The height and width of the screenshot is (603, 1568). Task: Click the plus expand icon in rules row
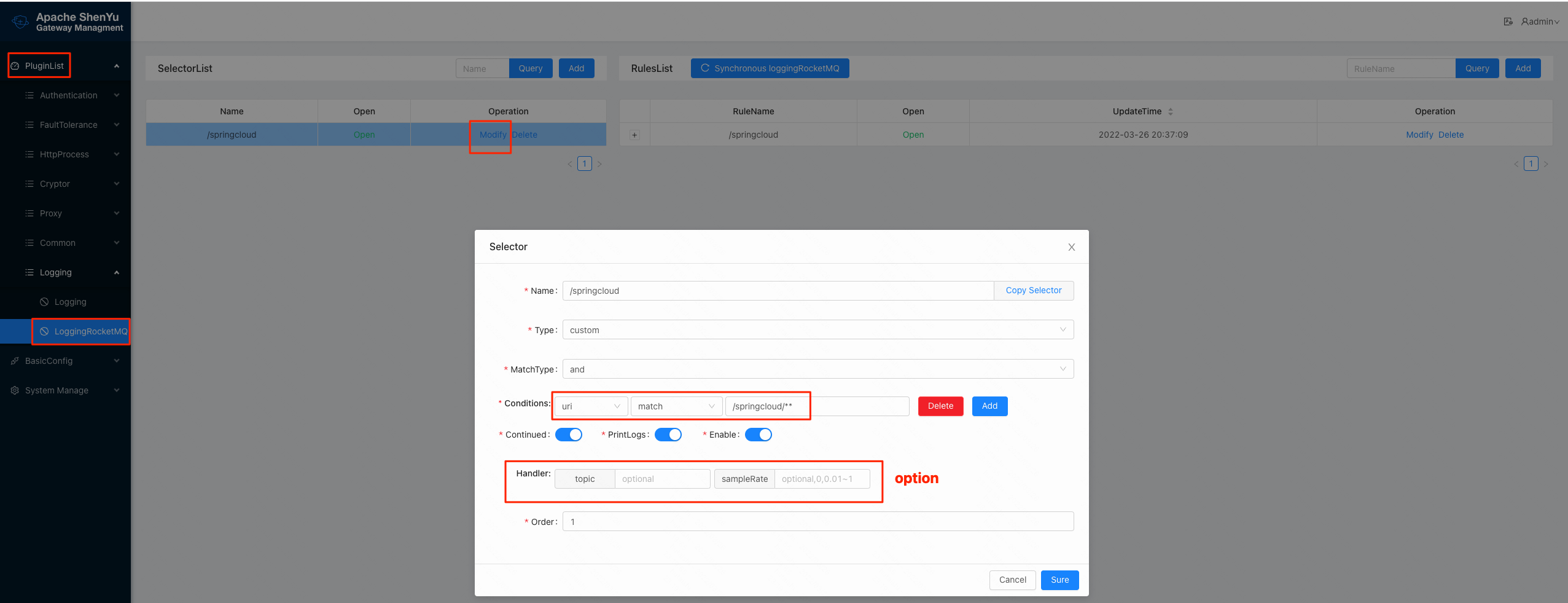point(634,135)
